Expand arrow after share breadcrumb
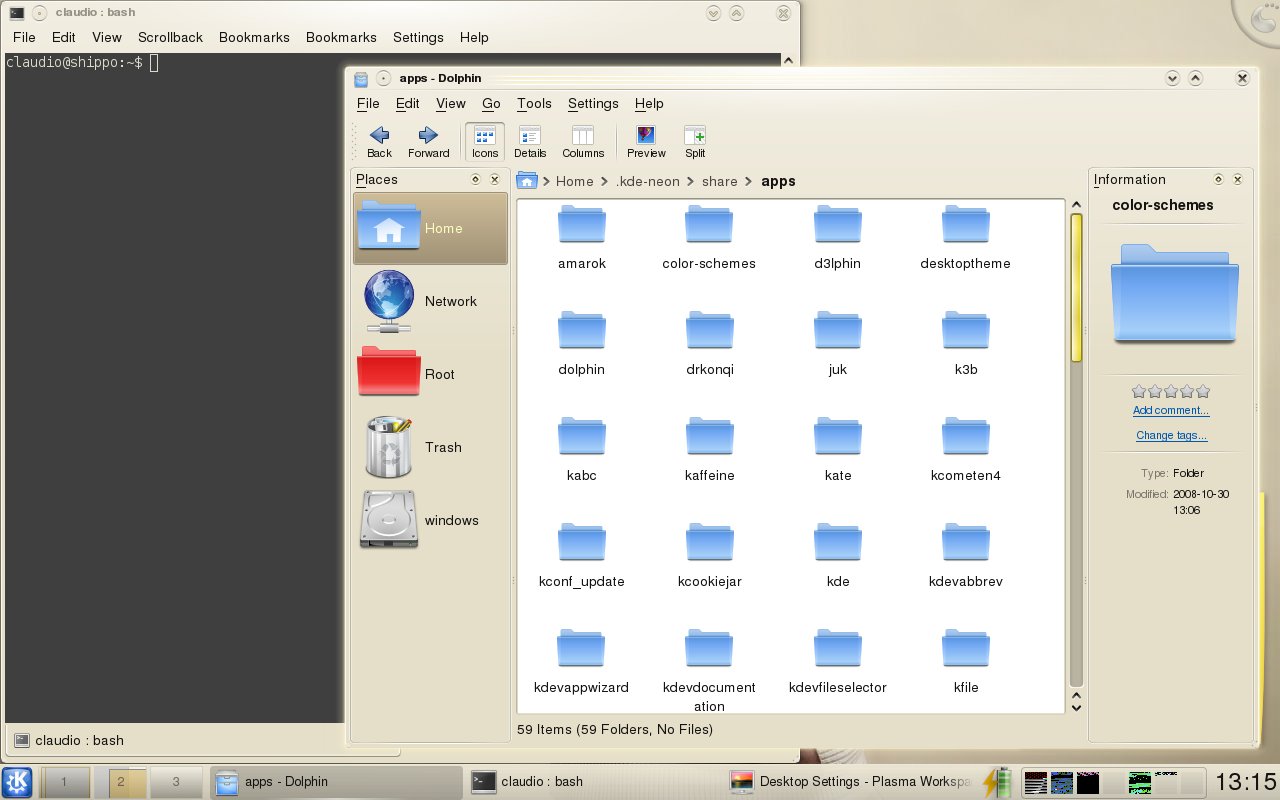1280x800 pixels. tap(749, 181)
